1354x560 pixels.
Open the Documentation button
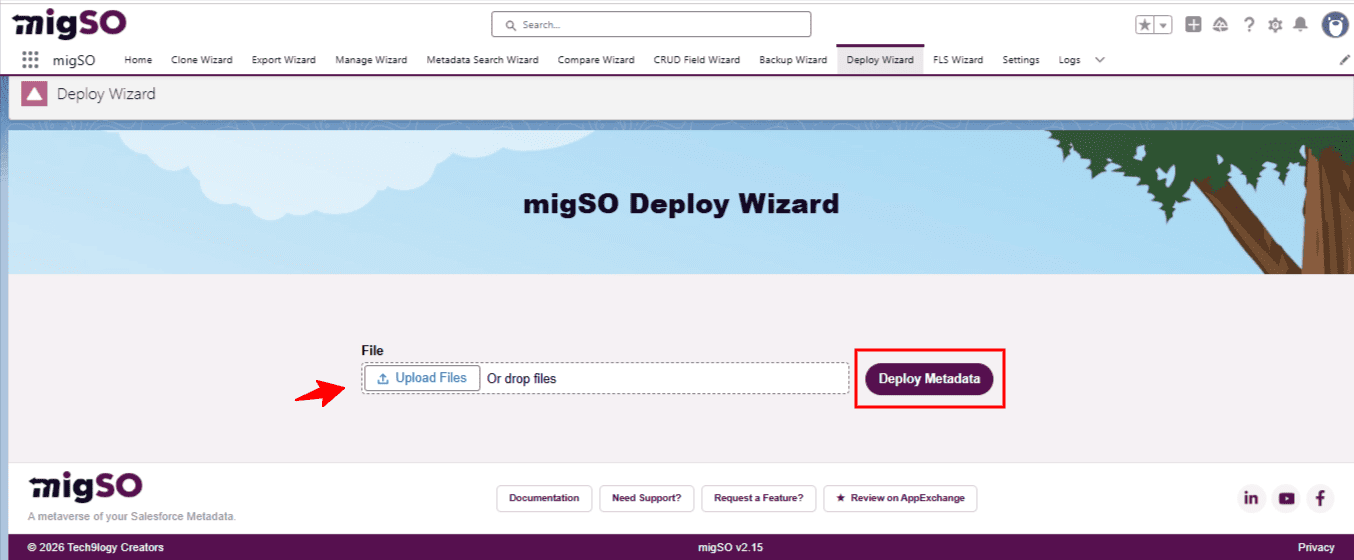[x=544, y=498]
